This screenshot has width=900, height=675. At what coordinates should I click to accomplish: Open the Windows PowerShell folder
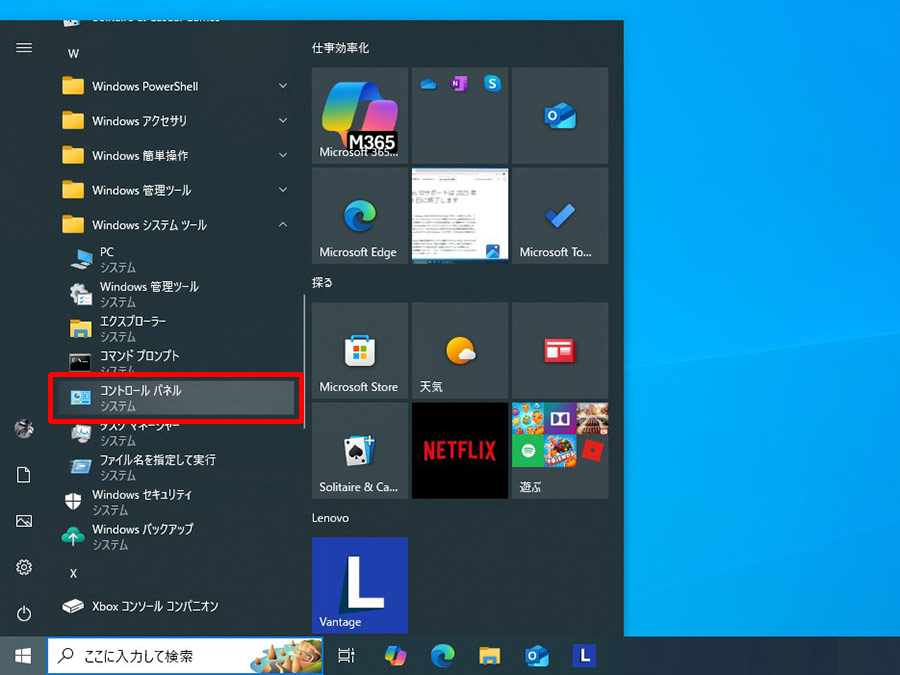174,86
